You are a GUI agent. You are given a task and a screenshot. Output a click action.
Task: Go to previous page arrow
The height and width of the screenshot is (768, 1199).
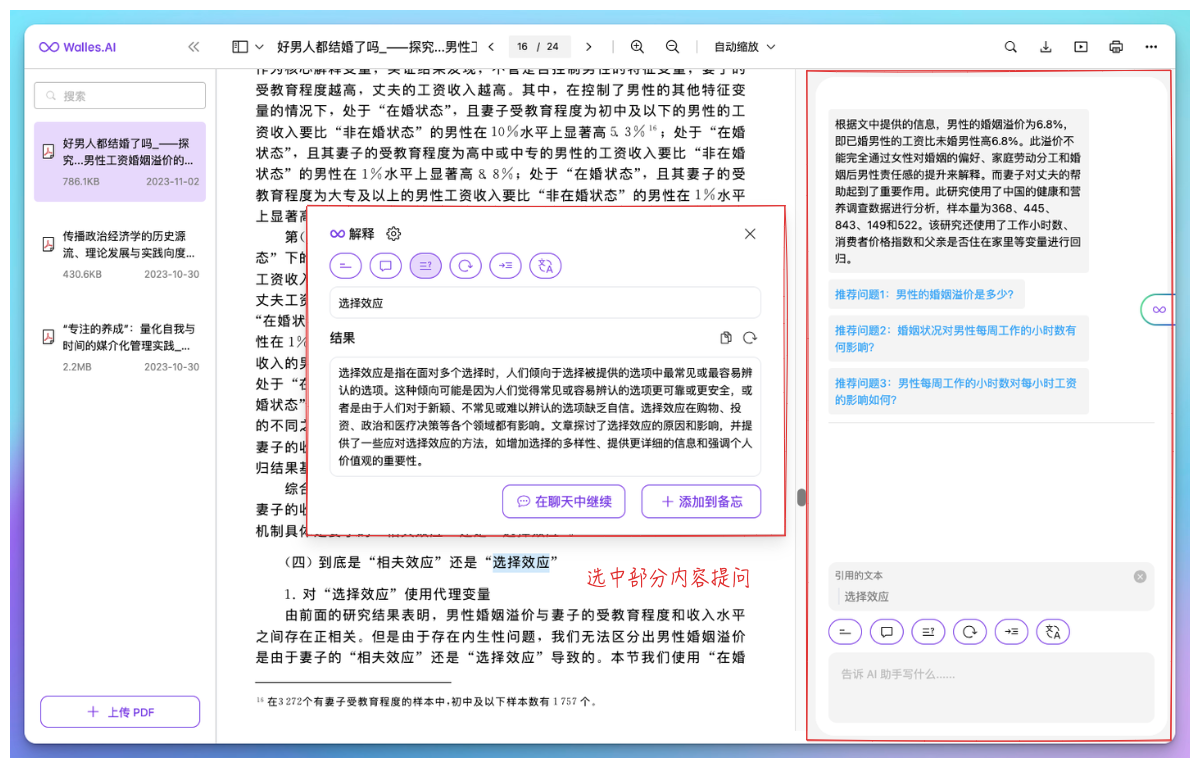click(491, 47)
